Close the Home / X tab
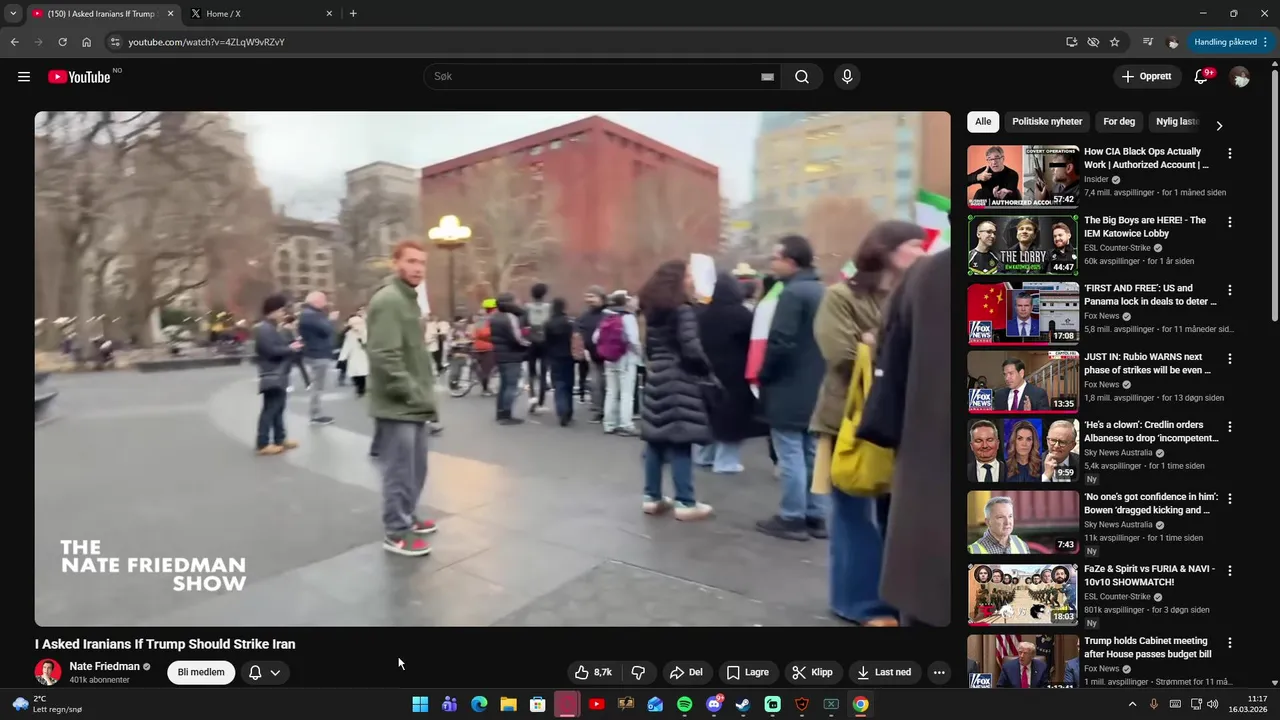This screenshot has height=720, width=1280. pyautogui.click(x=329, y=14)
